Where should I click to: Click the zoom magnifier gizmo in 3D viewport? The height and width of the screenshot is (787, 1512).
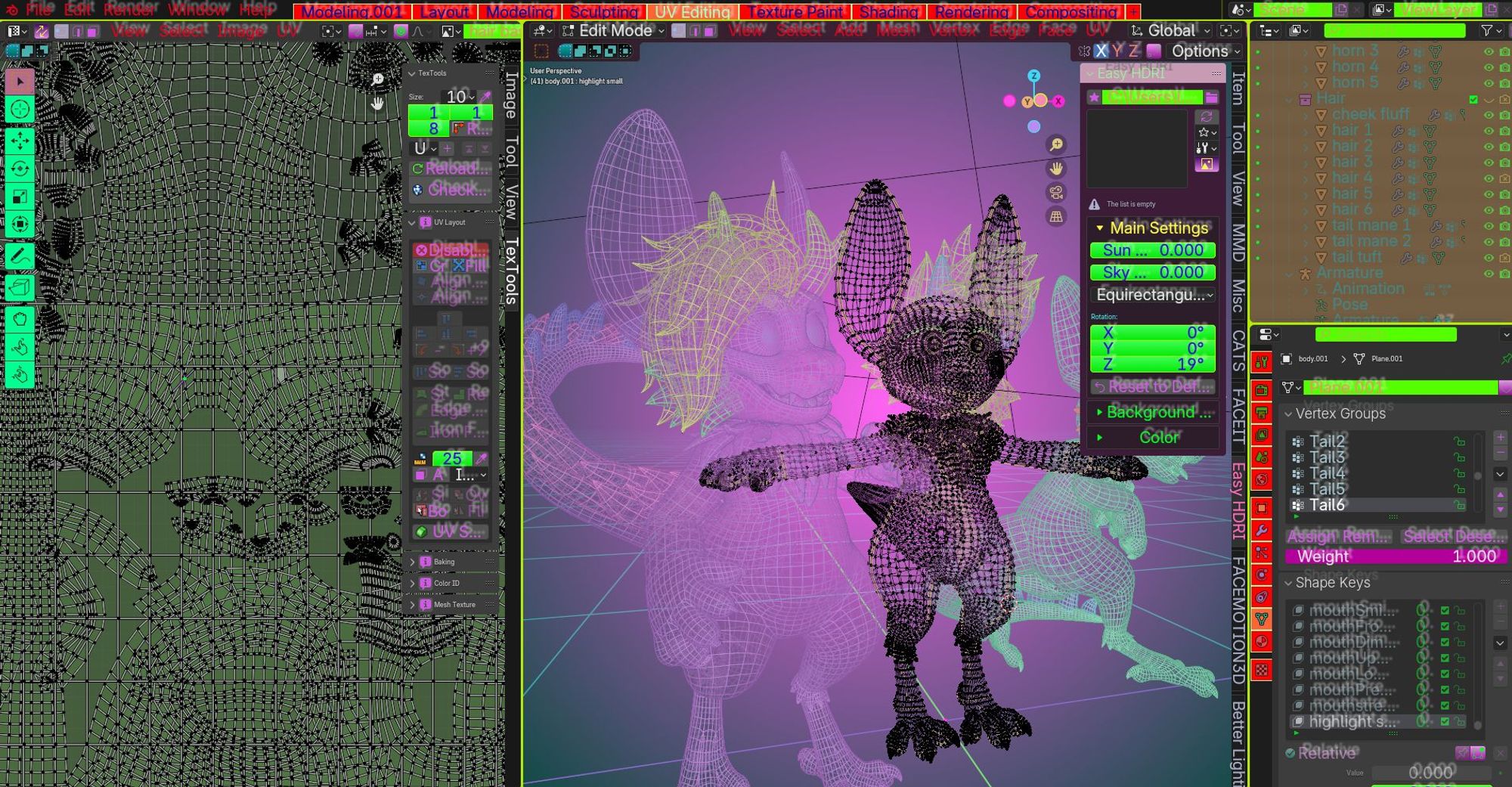pyautogui.click(x=1056, y=144)
